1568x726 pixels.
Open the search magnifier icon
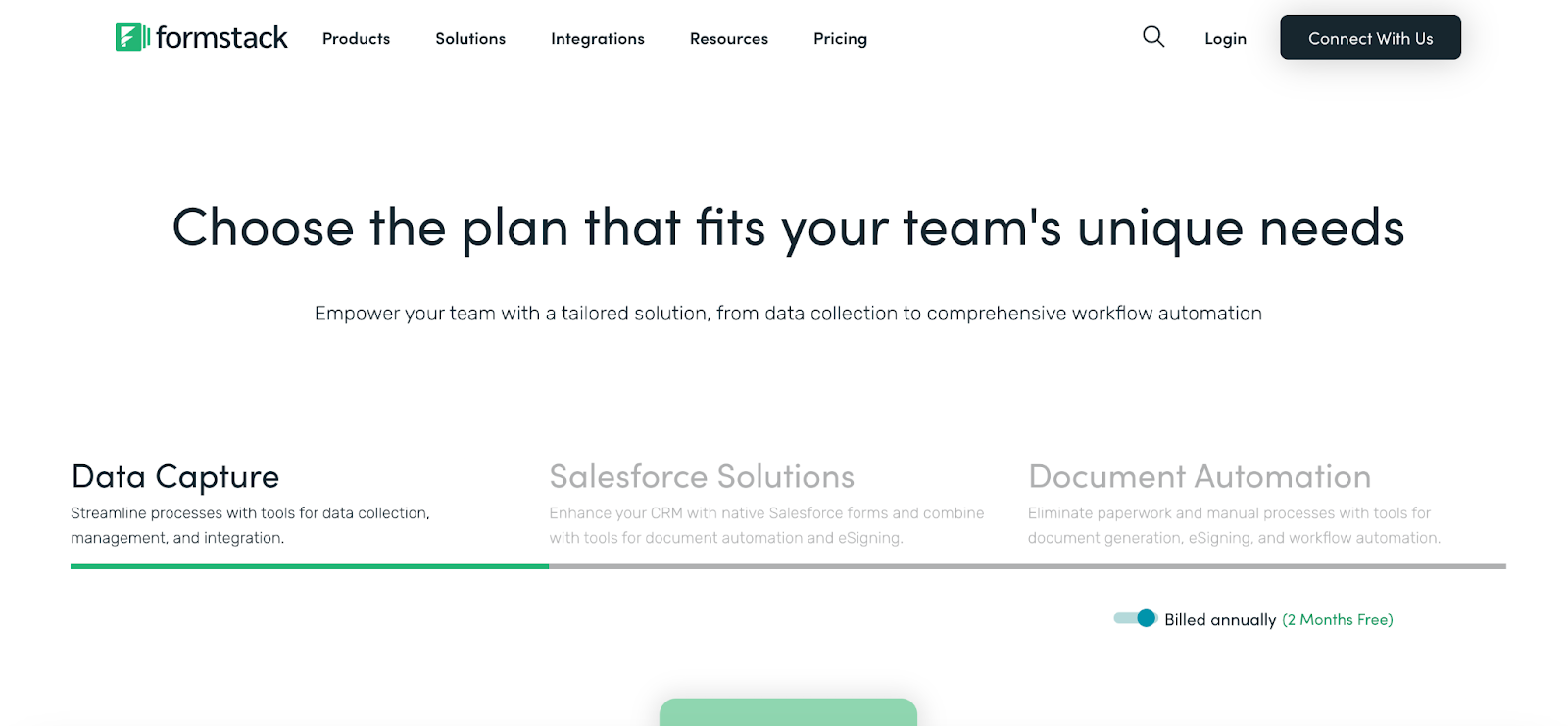coord(1153,37)
